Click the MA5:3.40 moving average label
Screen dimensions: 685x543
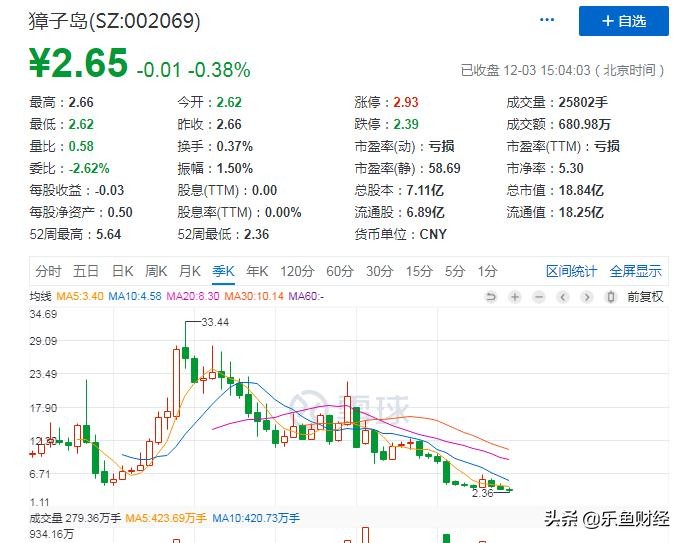[x=80, y=296]
